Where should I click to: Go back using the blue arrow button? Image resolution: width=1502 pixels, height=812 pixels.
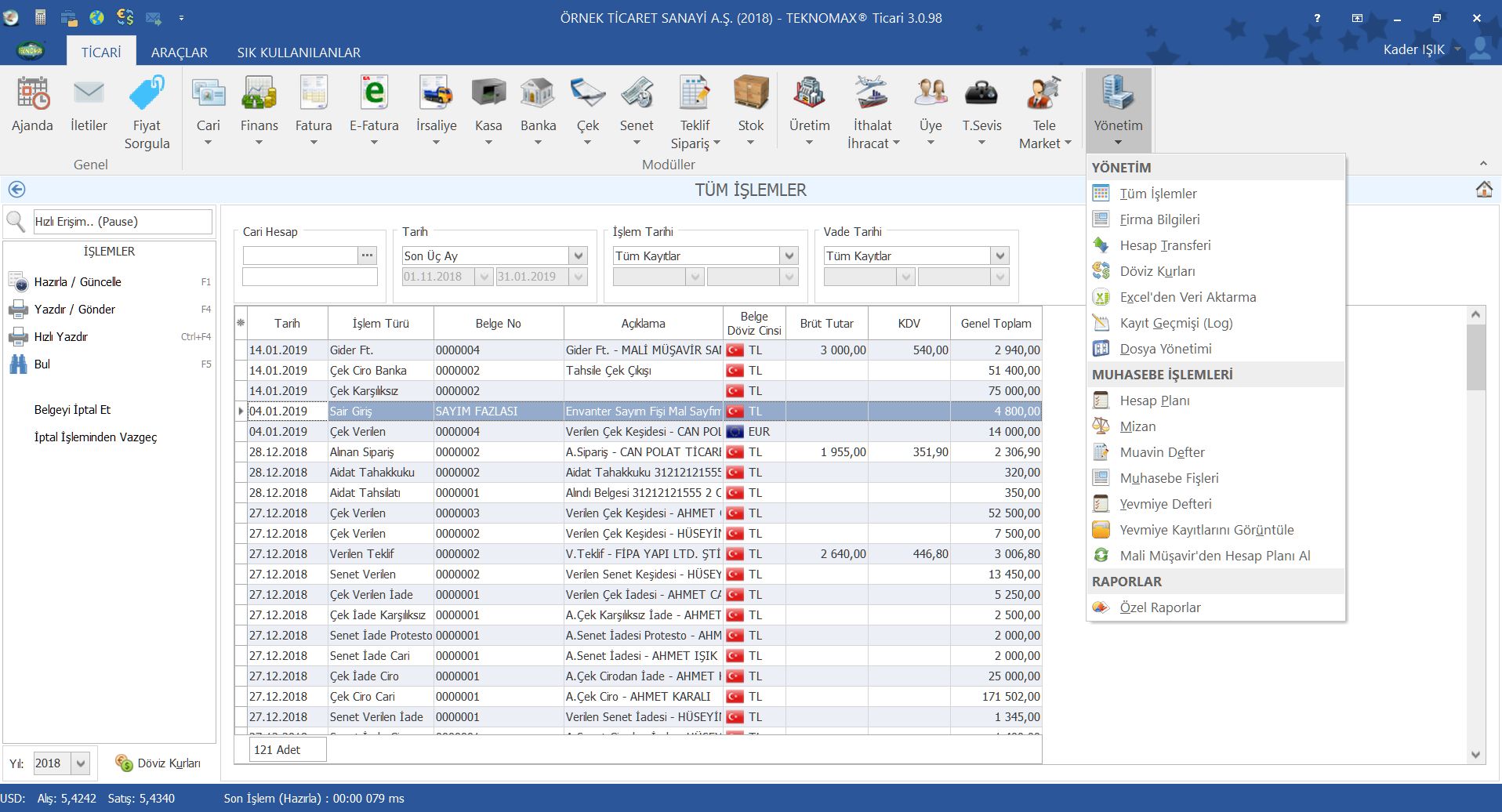pyautogui.click(x=16, y=190)
